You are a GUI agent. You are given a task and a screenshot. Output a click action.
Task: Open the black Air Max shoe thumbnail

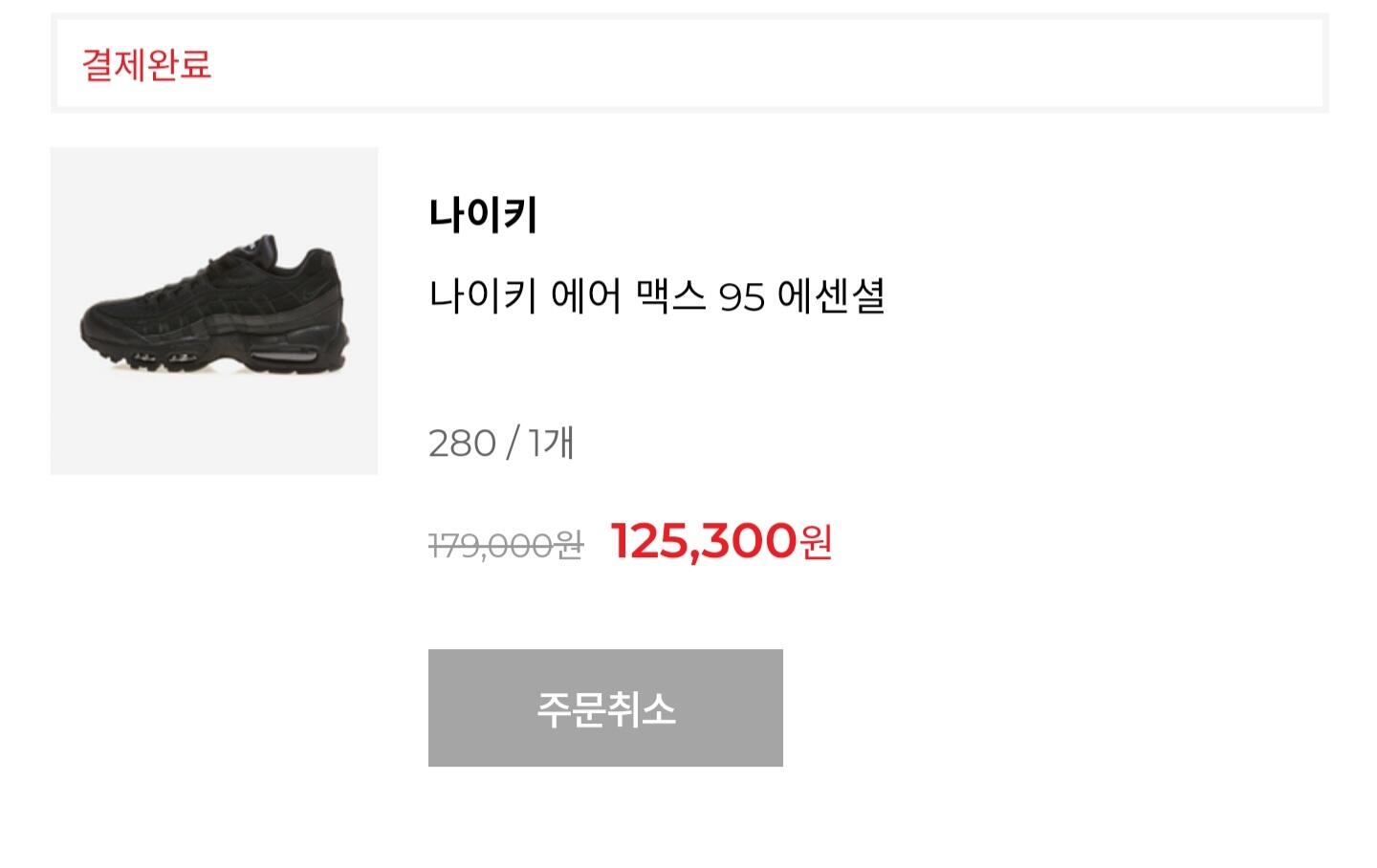[214, 311]
